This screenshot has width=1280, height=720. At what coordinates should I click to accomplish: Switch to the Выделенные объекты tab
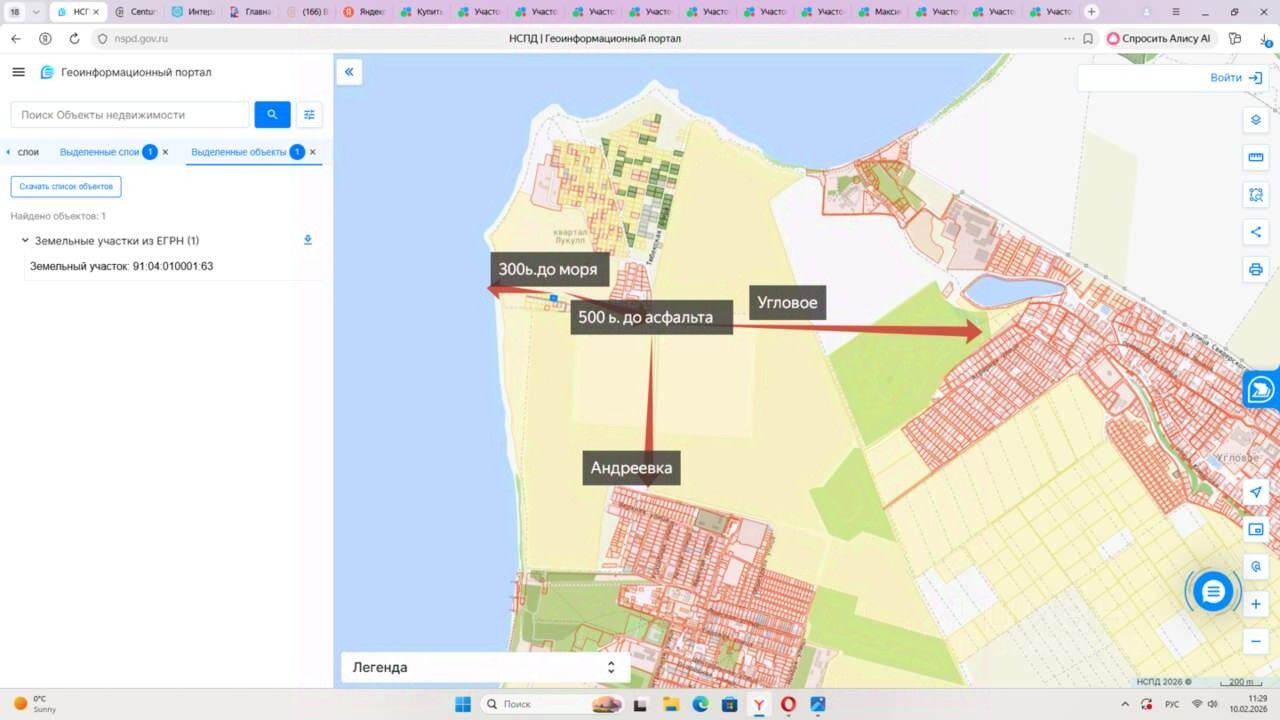(x=238, y=152)
